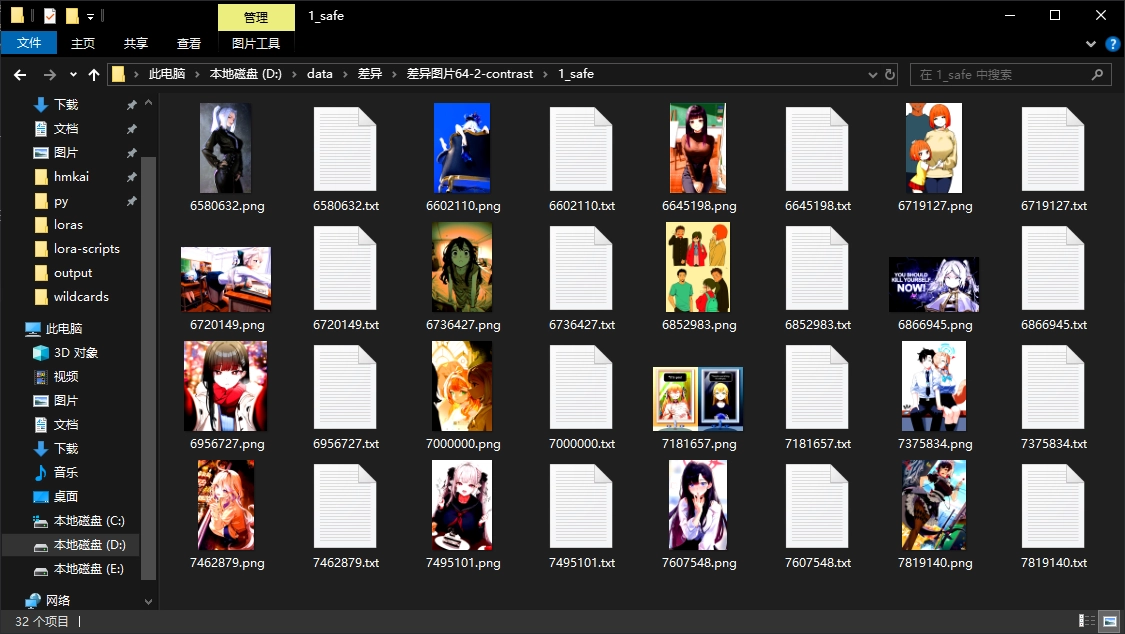Expand the ribbon using the chevron near Help
The image size is (1125, 634).
[1091, 44]
